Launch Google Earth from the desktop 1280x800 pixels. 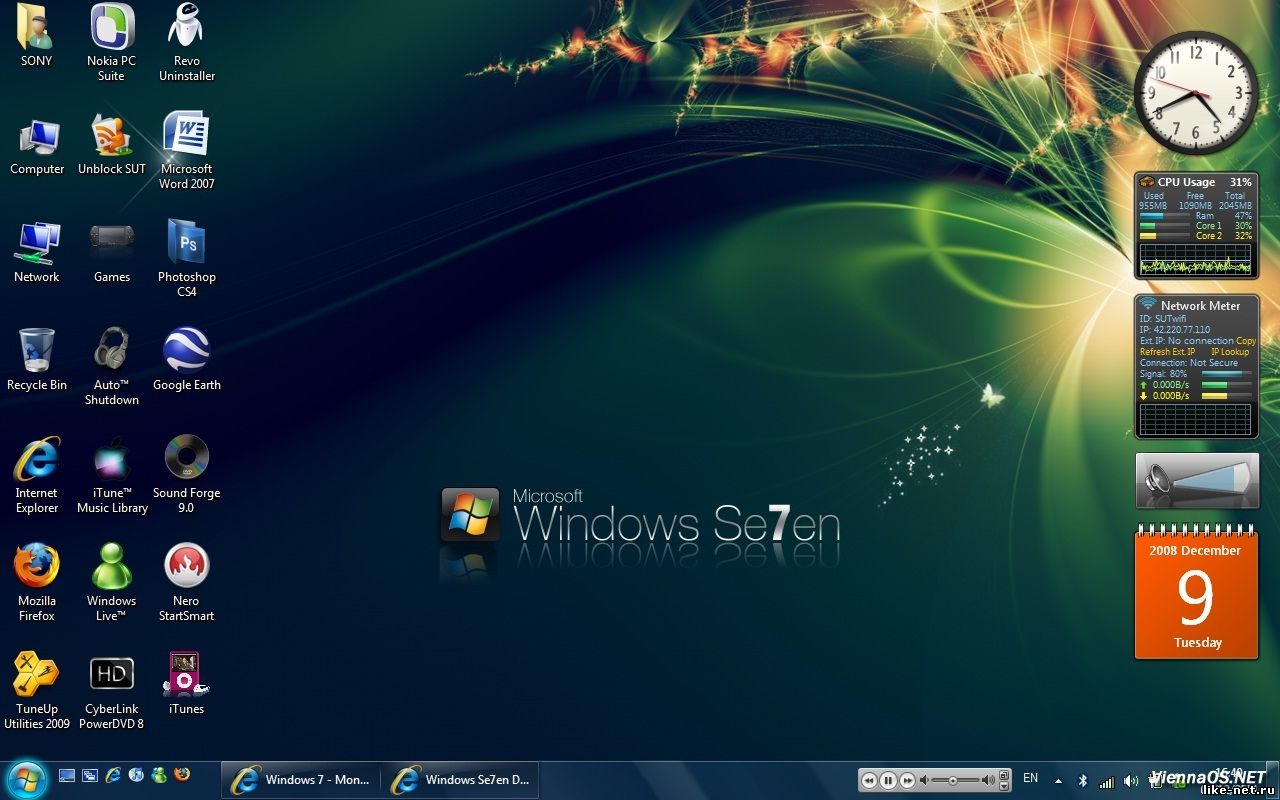coord(186,351)
